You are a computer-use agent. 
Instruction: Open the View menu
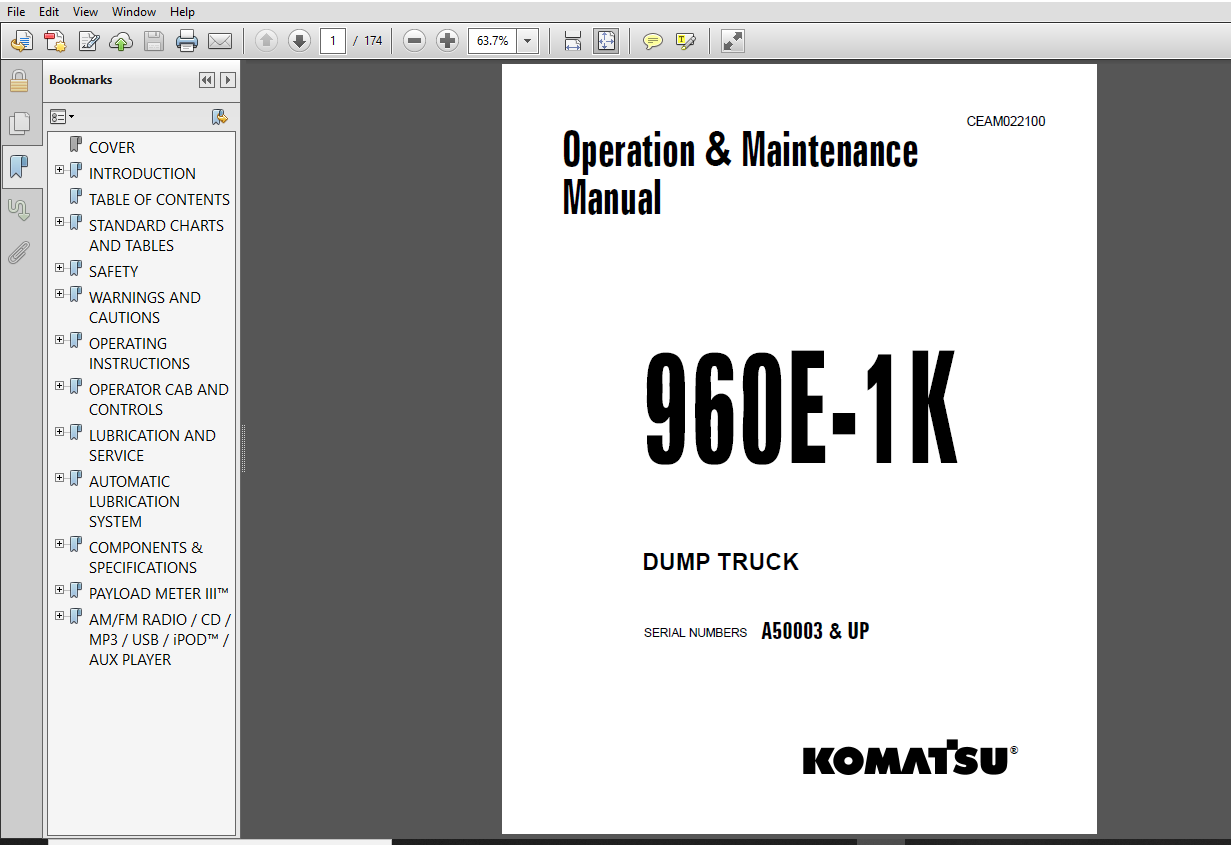[86, 12]
